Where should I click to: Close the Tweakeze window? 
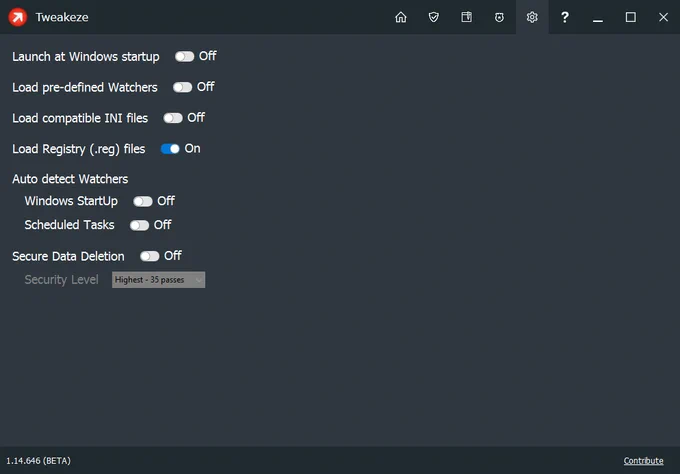coord(664,17)
